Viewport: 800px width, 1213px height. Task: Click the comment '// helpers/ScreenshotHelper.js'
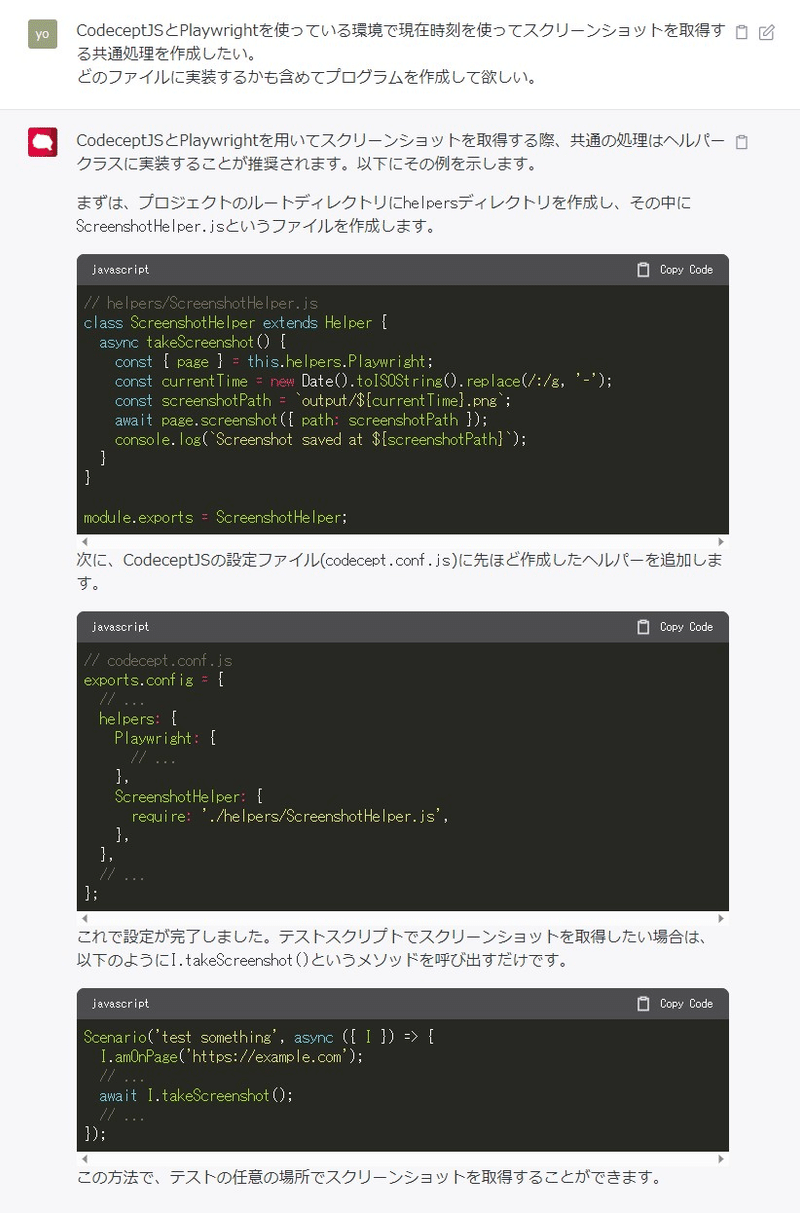click(201, 303)
